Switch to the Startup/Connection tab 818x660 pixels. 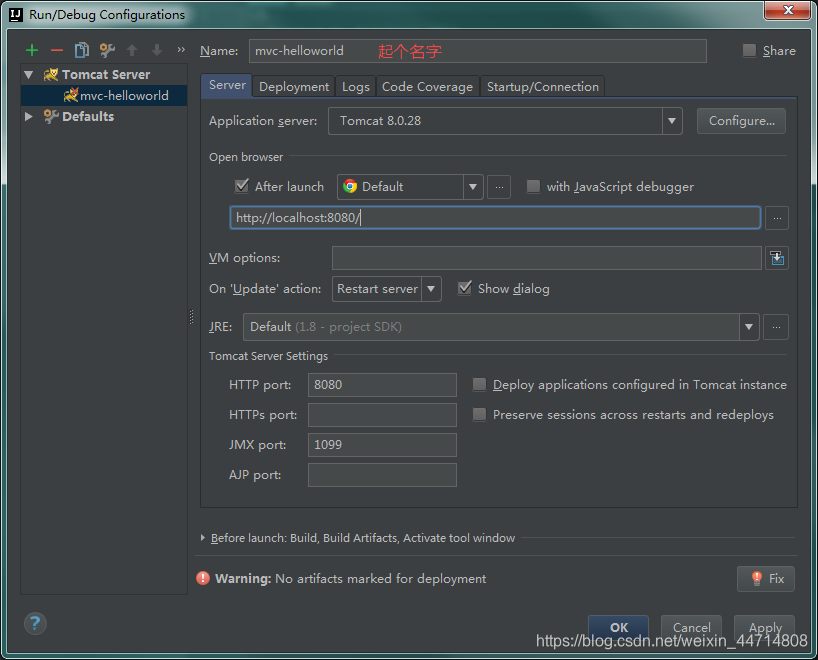point(543,87)
